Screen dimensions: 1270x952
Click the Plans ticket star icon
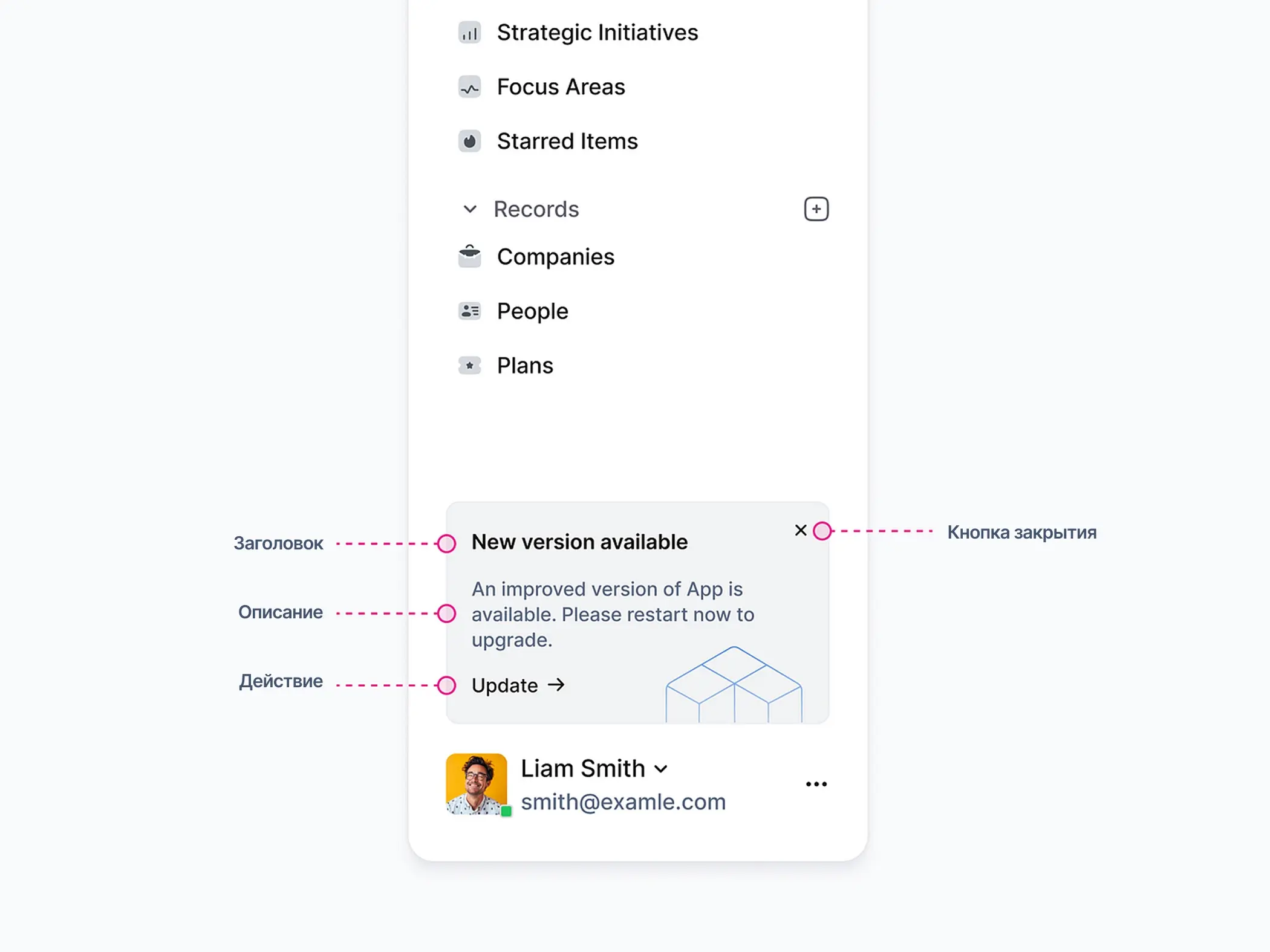(469, 365)
